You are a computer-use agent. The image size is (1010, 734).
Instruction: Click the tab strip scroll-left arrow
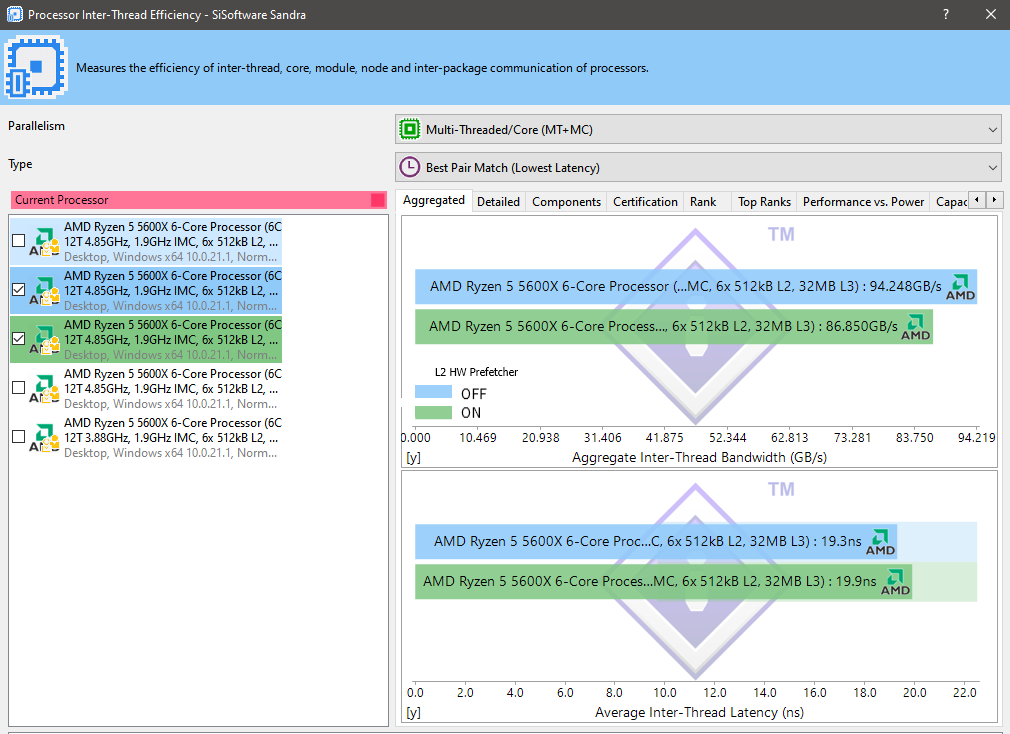coord(977,200)
